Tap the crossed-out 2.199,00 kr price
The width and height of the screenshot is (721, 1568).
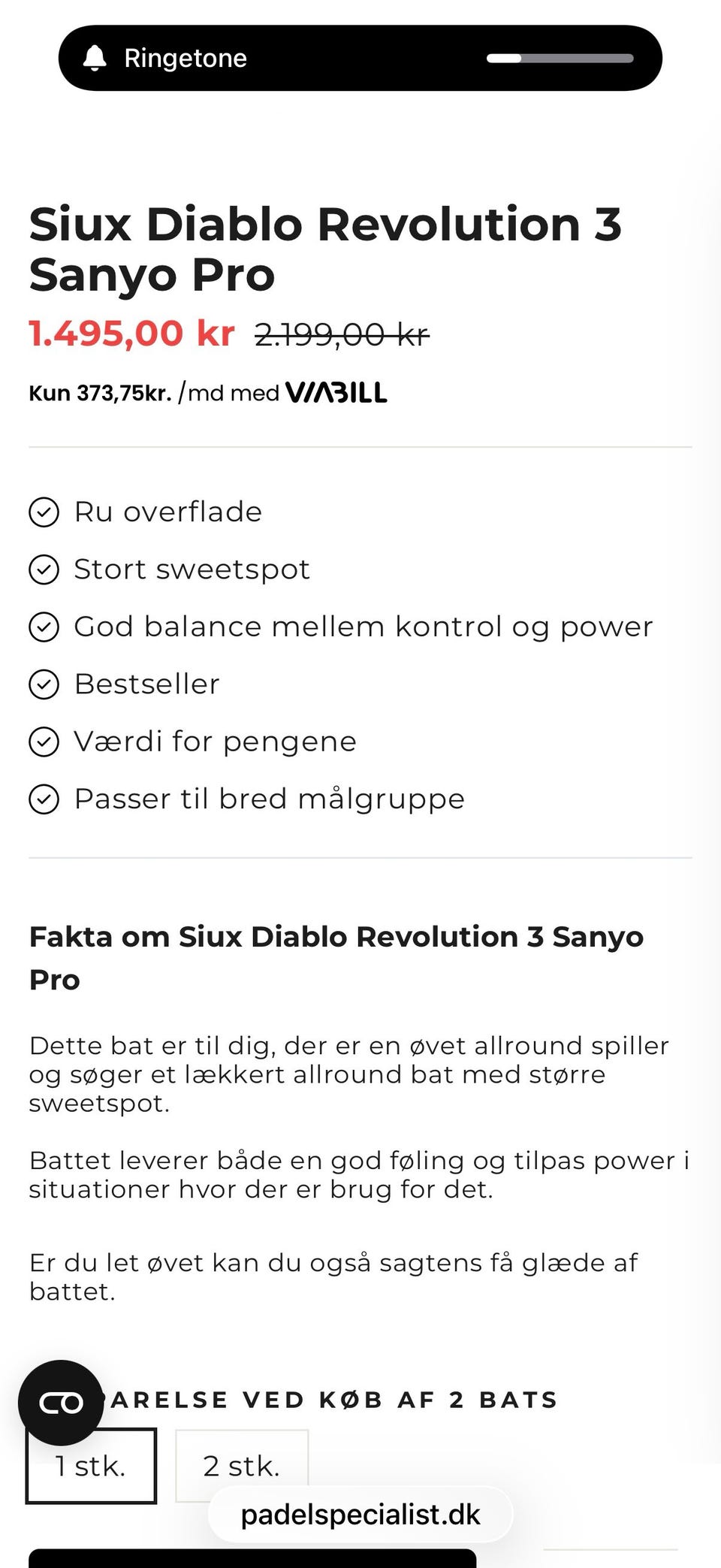coord(342,334)
